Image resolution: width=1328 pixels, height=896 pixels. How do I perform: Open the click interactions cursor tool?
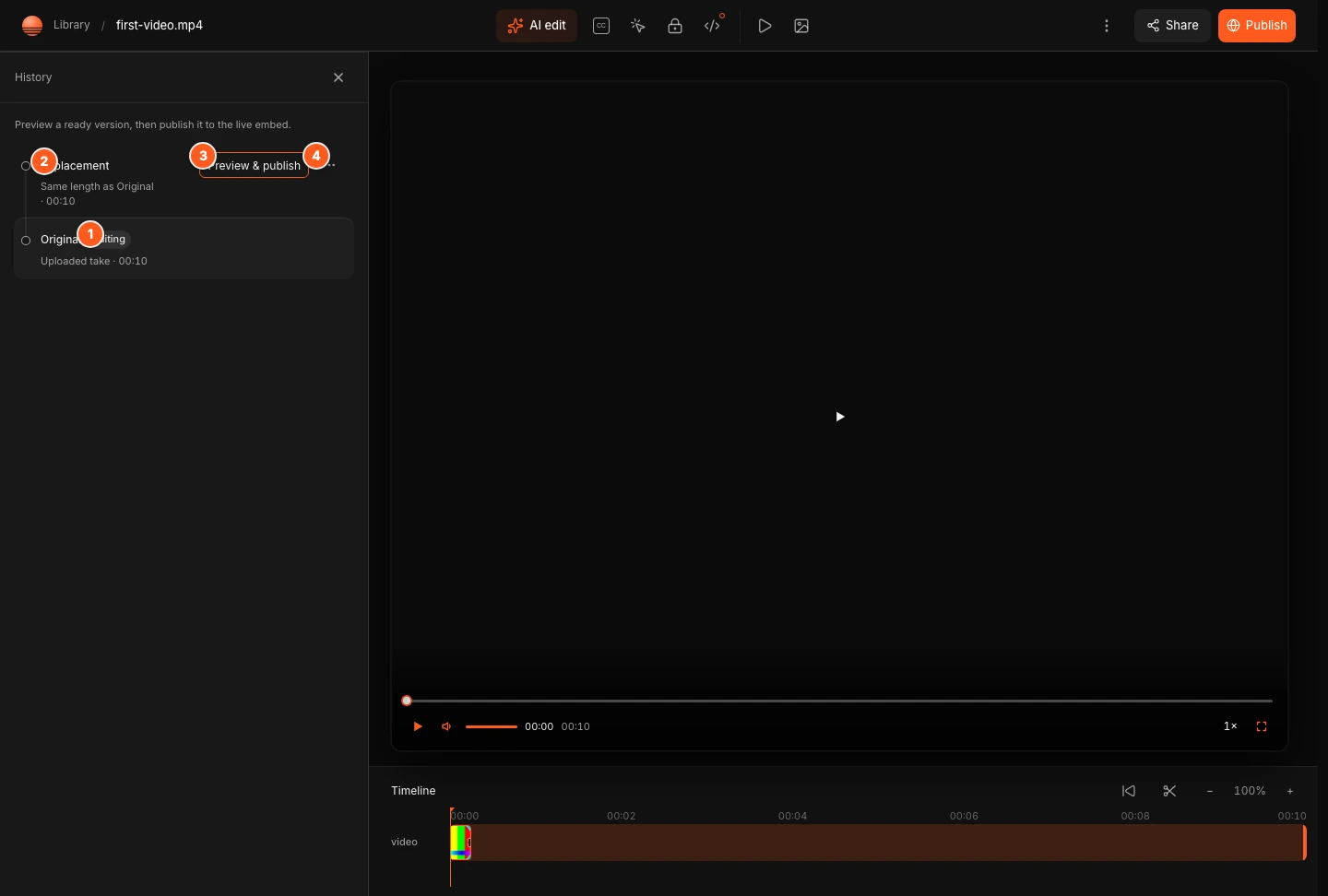pos(638,26)
